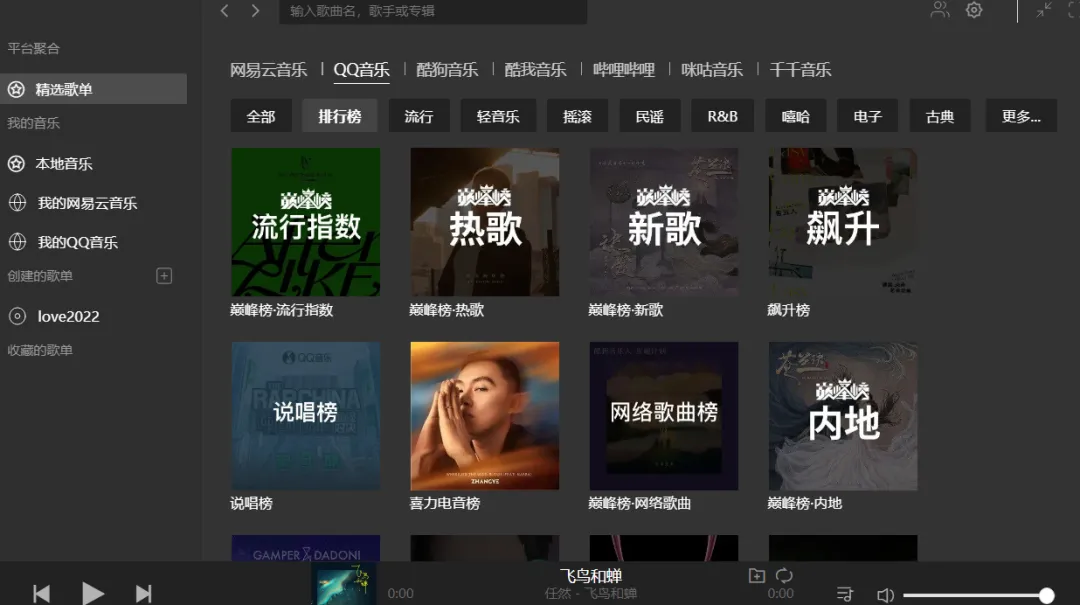Select the 流行 category filter
Image resolution: width=1080 pixels, height=605 pixels.
pos(419,116)
